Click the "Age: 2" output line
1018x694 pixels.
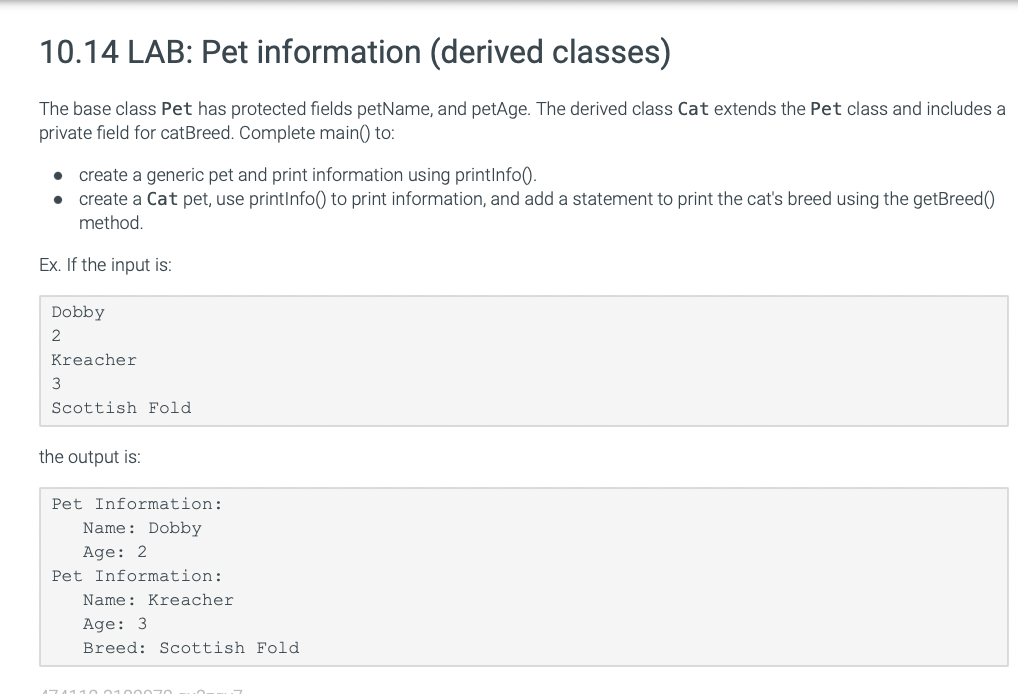(x=115, y=552)
